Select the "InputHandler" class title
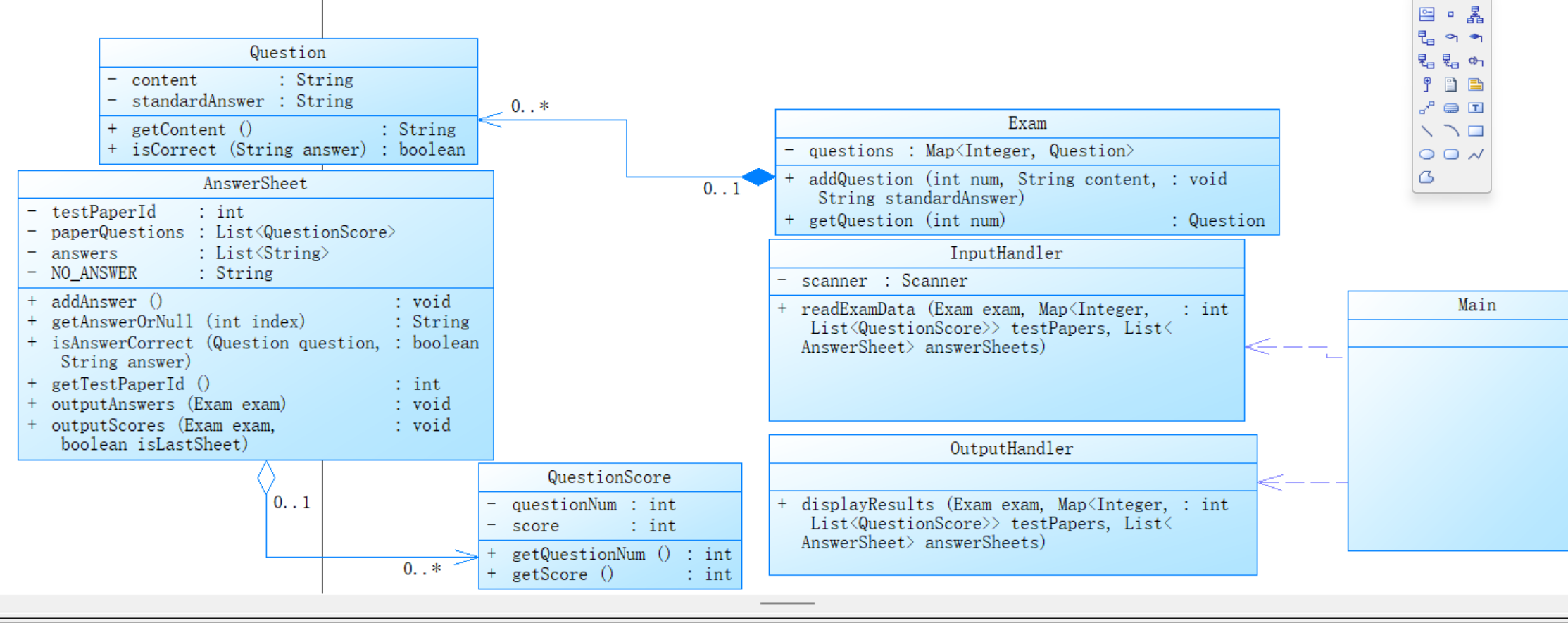1568x623 pixels. coord(1007,253)
